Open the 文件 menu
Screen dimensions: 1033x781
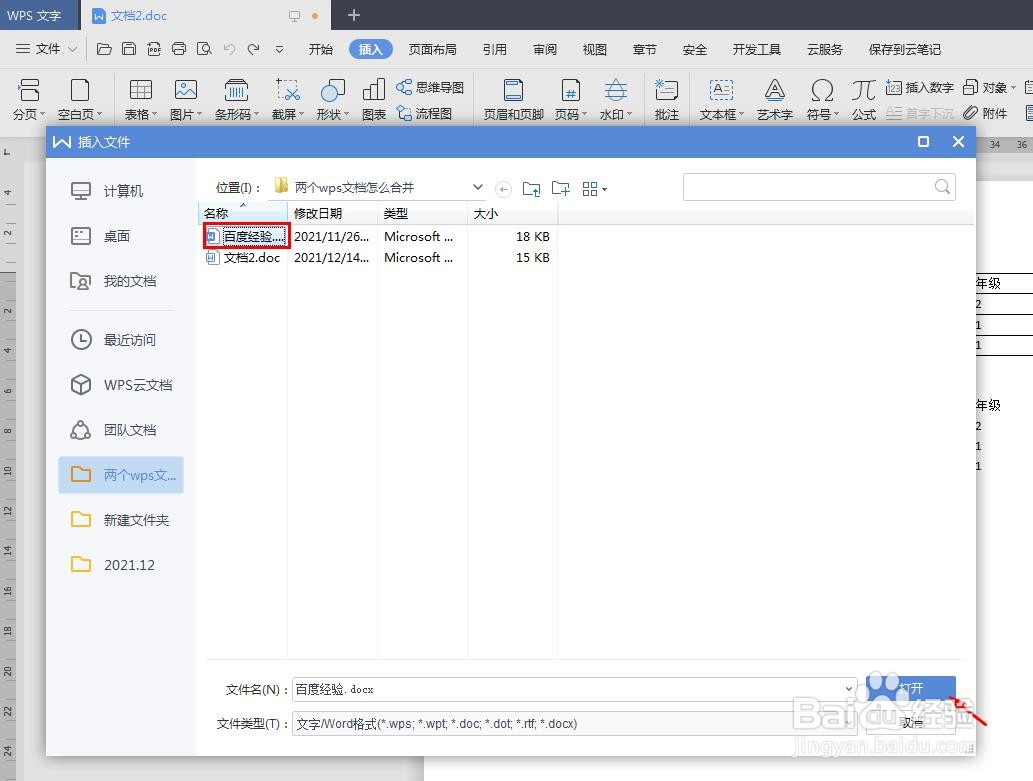pyautogui.click(x=46, y=49)
